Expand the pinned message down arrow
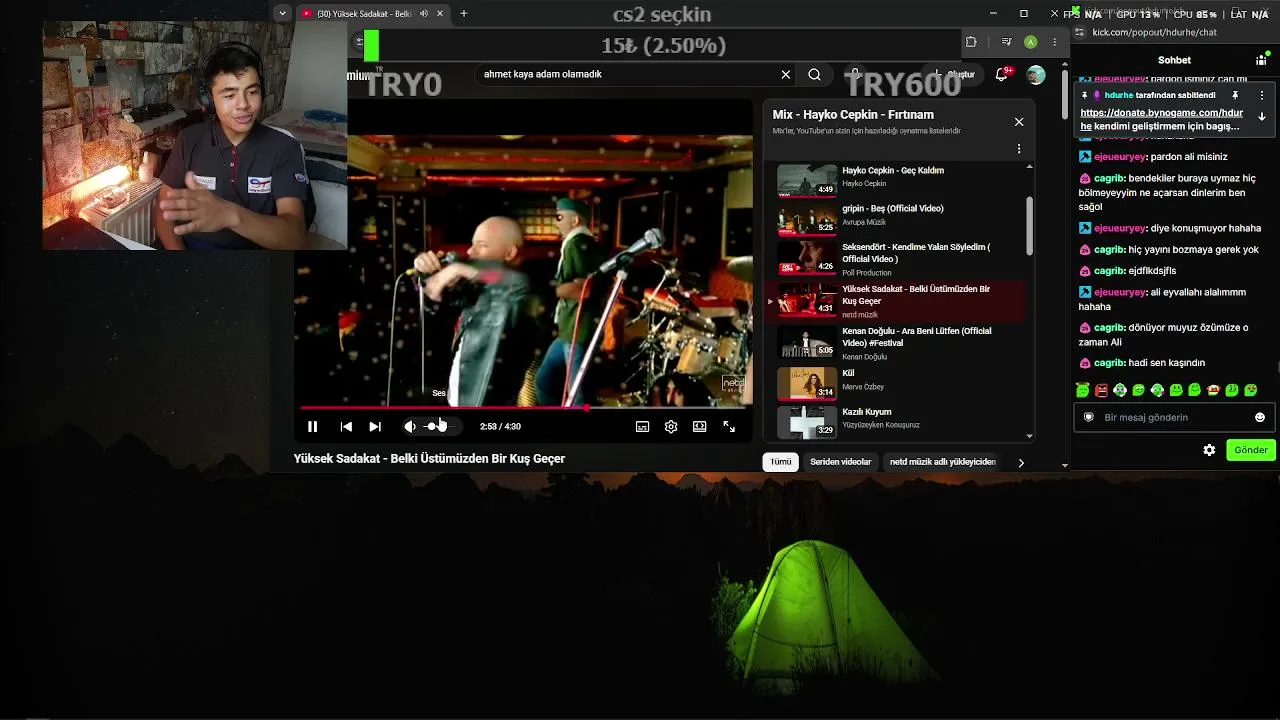Screen dimensions: 1280x720 tap(1262, 116)
